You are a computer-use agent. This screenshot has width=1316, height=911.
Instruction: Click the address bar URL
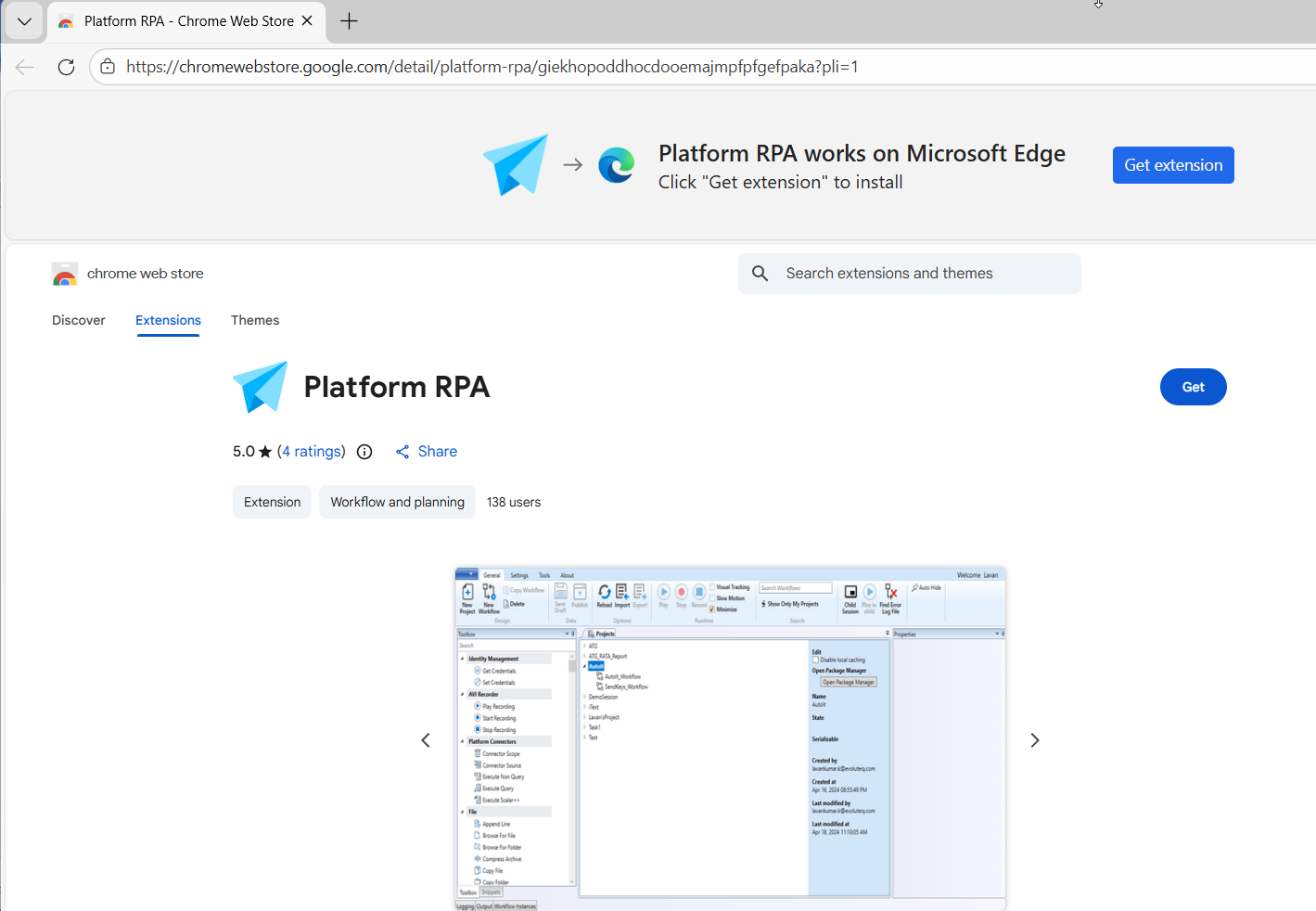pos(492,67)
